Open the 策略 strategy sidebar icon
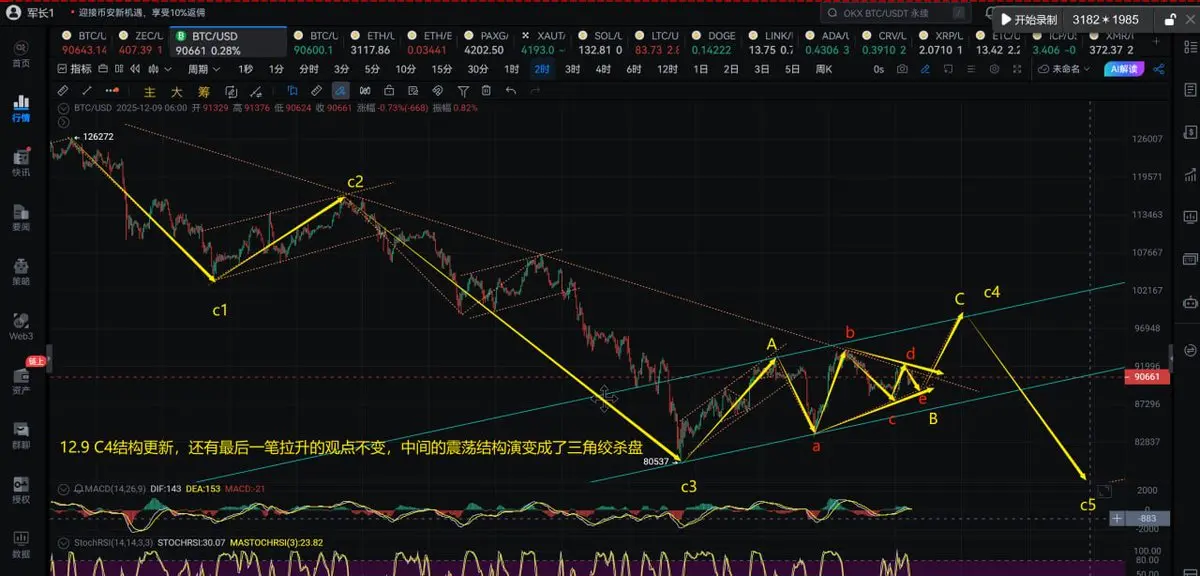Image resolution: width=1200 pixels, height=576 pixels. (21, 270)
